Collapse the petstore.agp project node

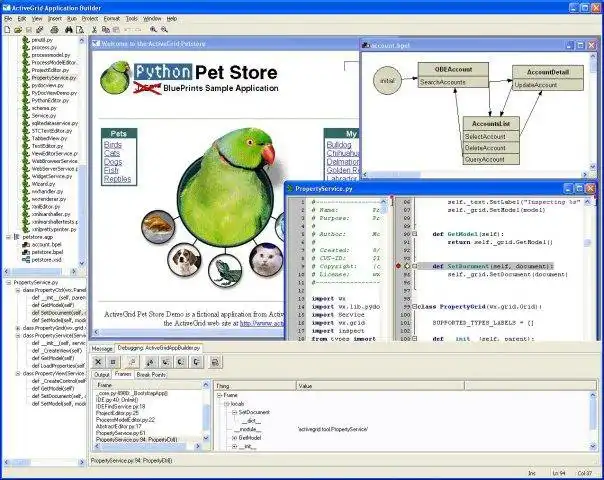coord(8,237)
